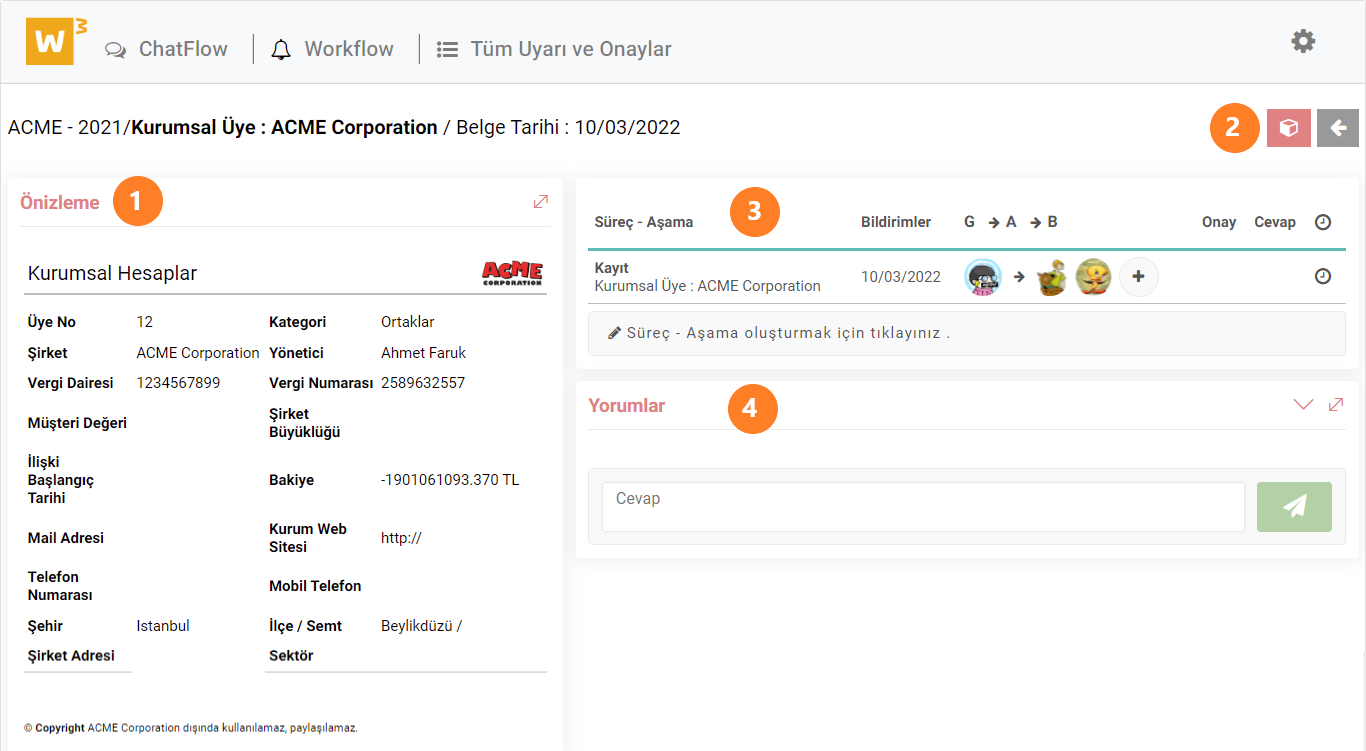The image size is (1366, 751).
Task: Click the Yönetici value 'Ahmet Faruk'
Action: tap(424, 353)
